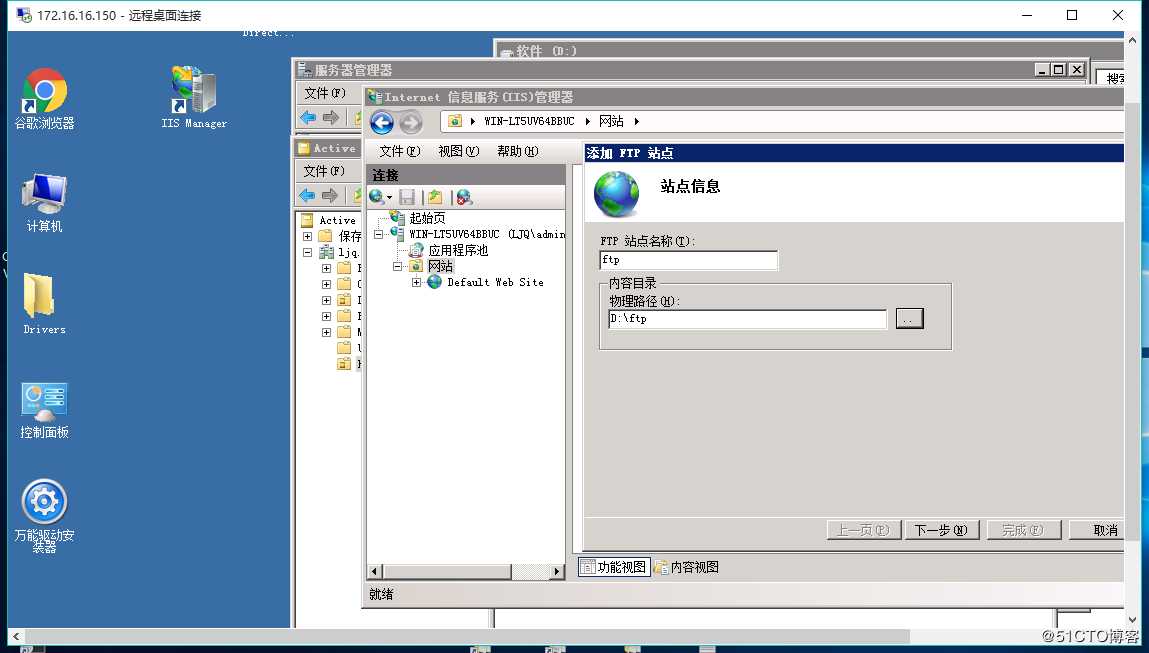This screenshot has width=1149, height=653.
Task: Open dropdown arrow beside connect globe icon
Action: pos(389,197)
